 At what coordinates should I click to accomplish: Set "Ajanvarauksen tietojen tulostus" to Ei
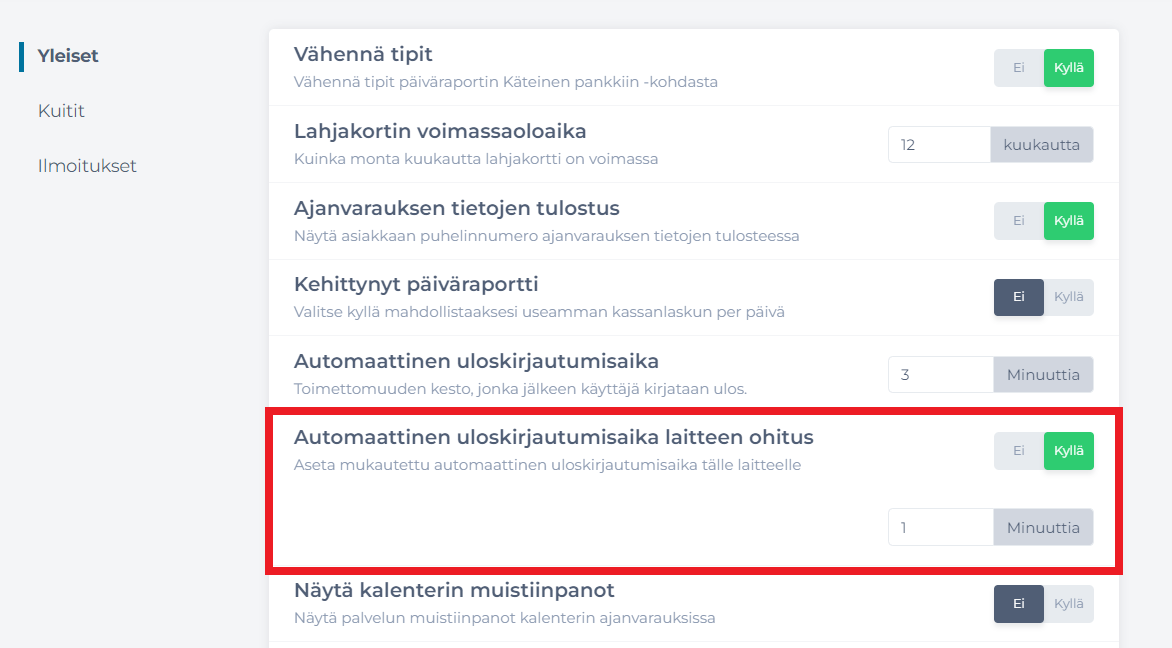click(x=1018, y=220)
